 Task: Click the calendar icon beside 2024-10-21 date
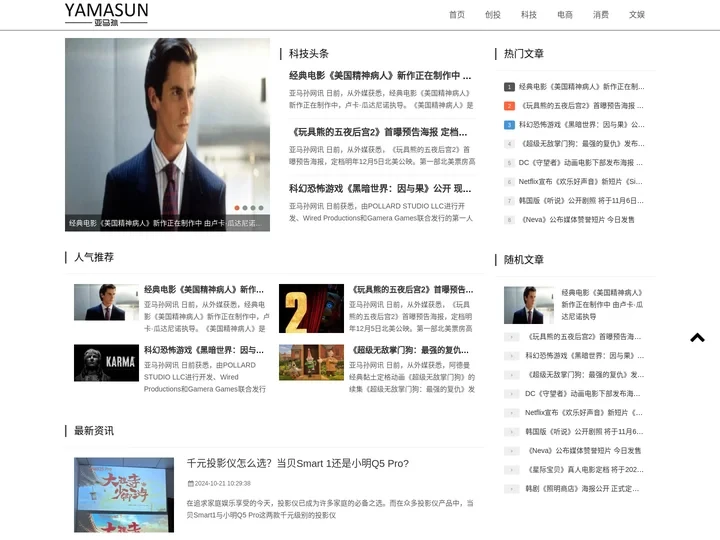point(191,484)
